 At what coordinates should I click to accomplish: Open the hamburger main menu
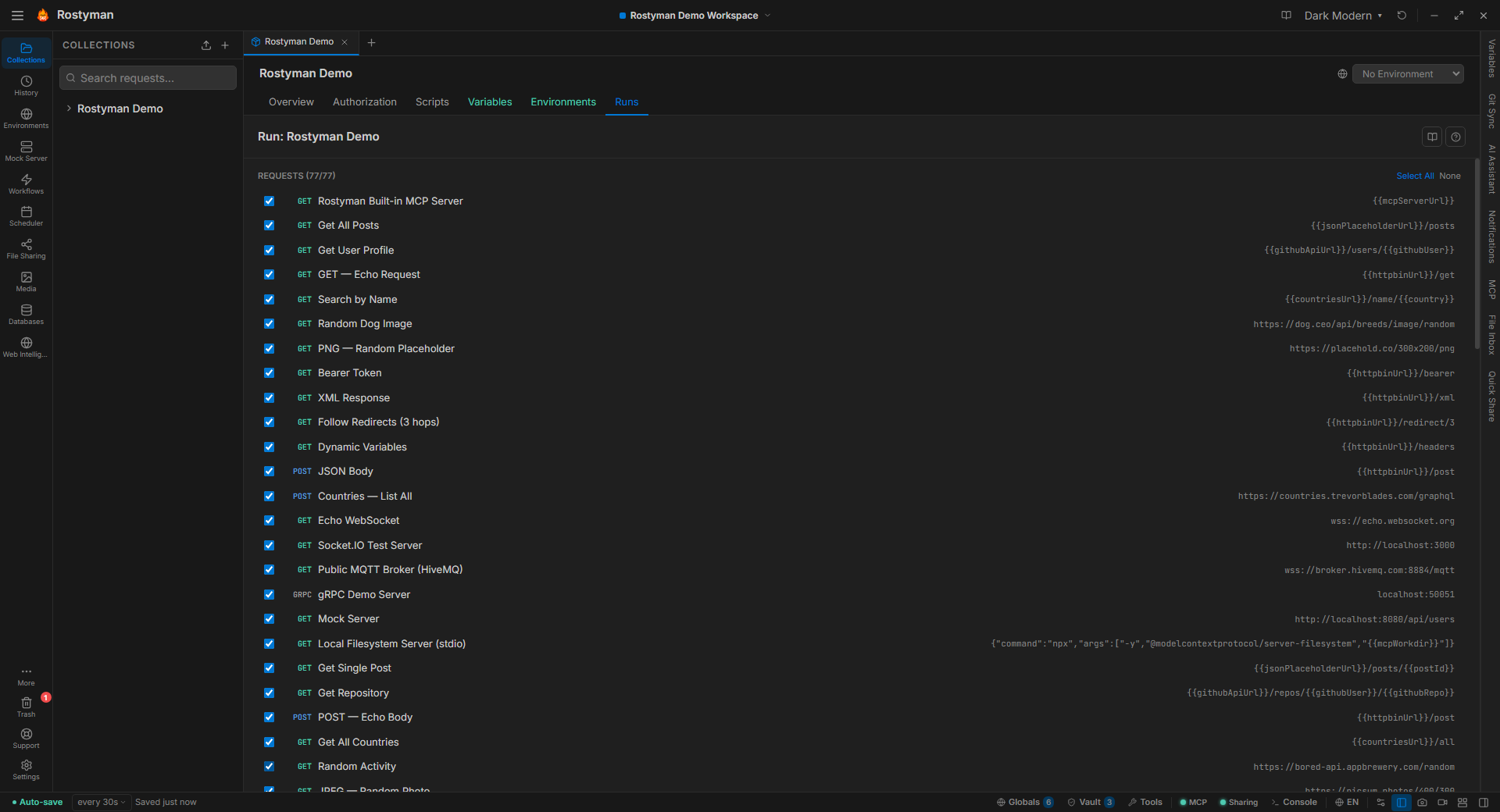(17, 15)
